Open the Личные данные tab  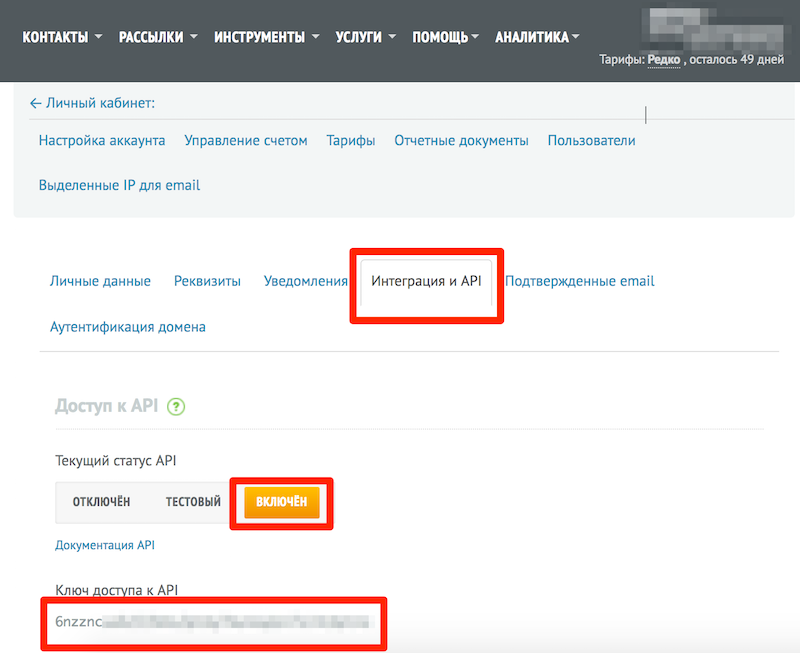pyautogui.click(x=100, y=281)
